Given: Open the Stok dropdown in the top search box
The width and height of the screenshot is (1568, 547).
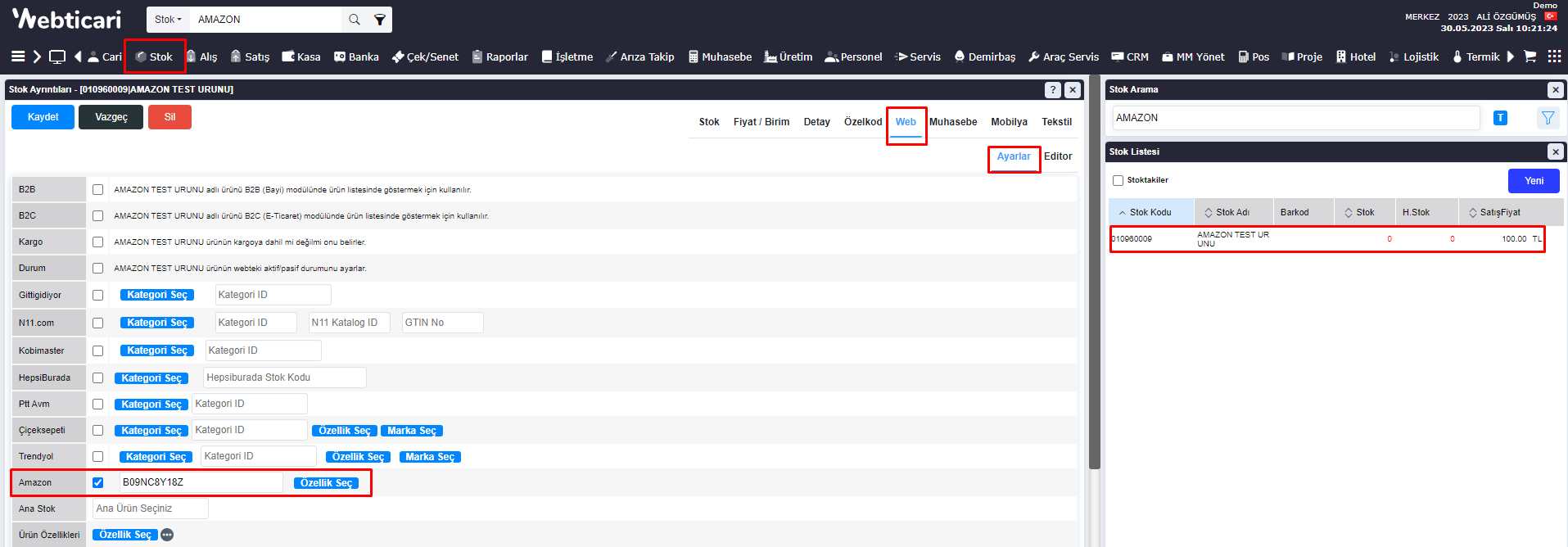Looking at the screenshot, I should click(168, 19).
